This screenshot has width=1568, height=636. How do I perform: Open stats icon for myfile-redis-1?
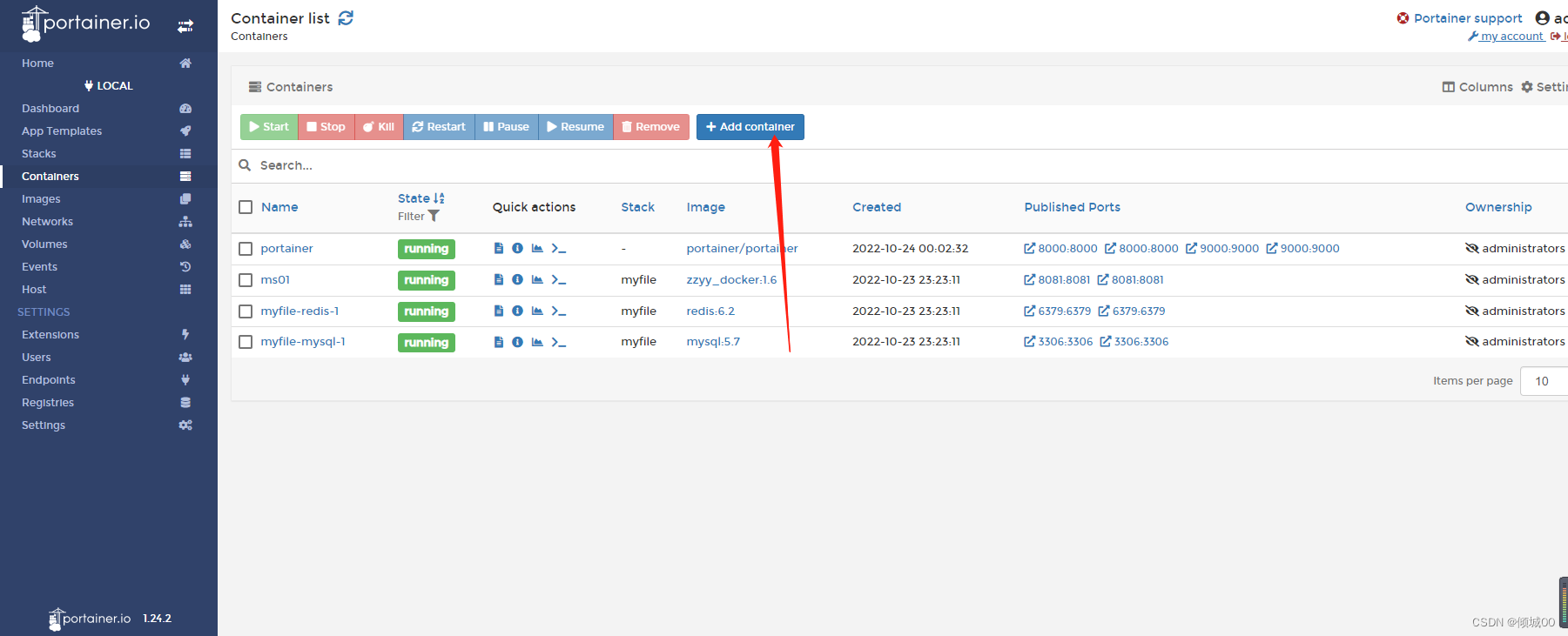point(537,311)
